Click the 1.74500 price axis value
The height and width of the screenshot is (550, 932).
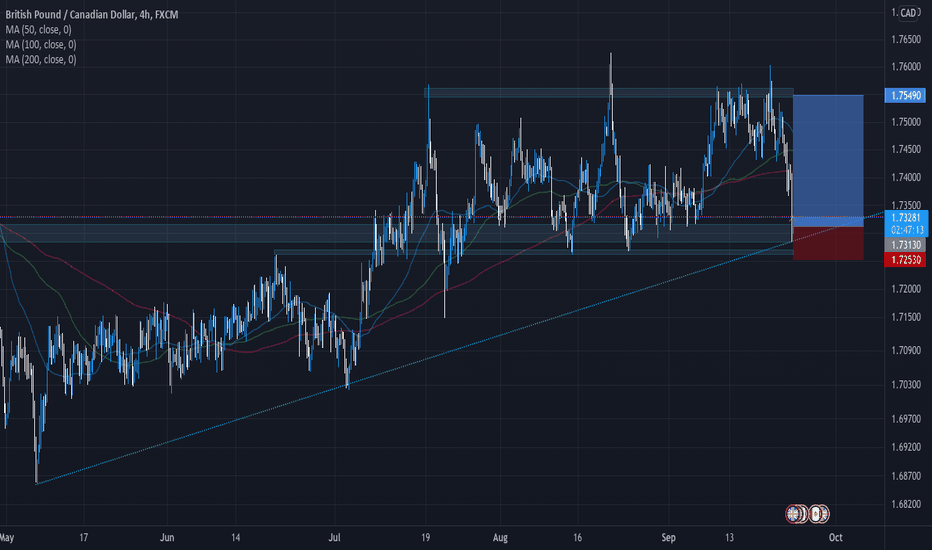[906, 149]
